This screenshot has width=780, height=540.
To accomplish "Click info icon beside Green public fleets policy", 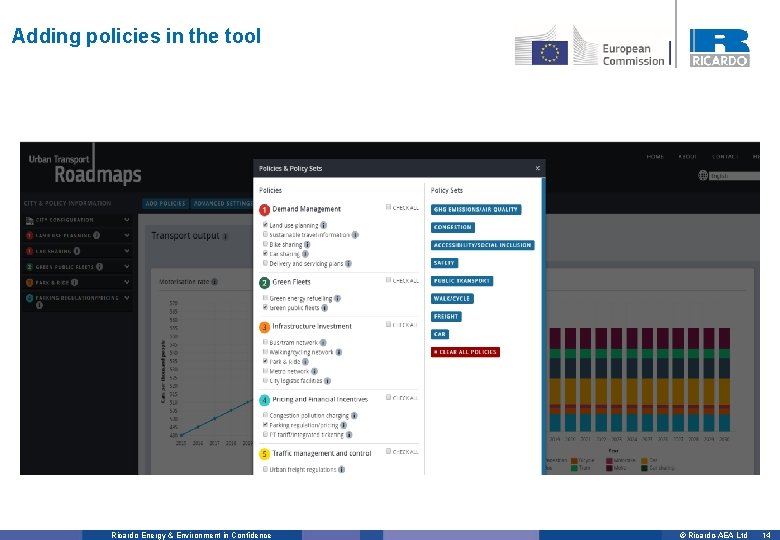I will [x=324, y=308].
